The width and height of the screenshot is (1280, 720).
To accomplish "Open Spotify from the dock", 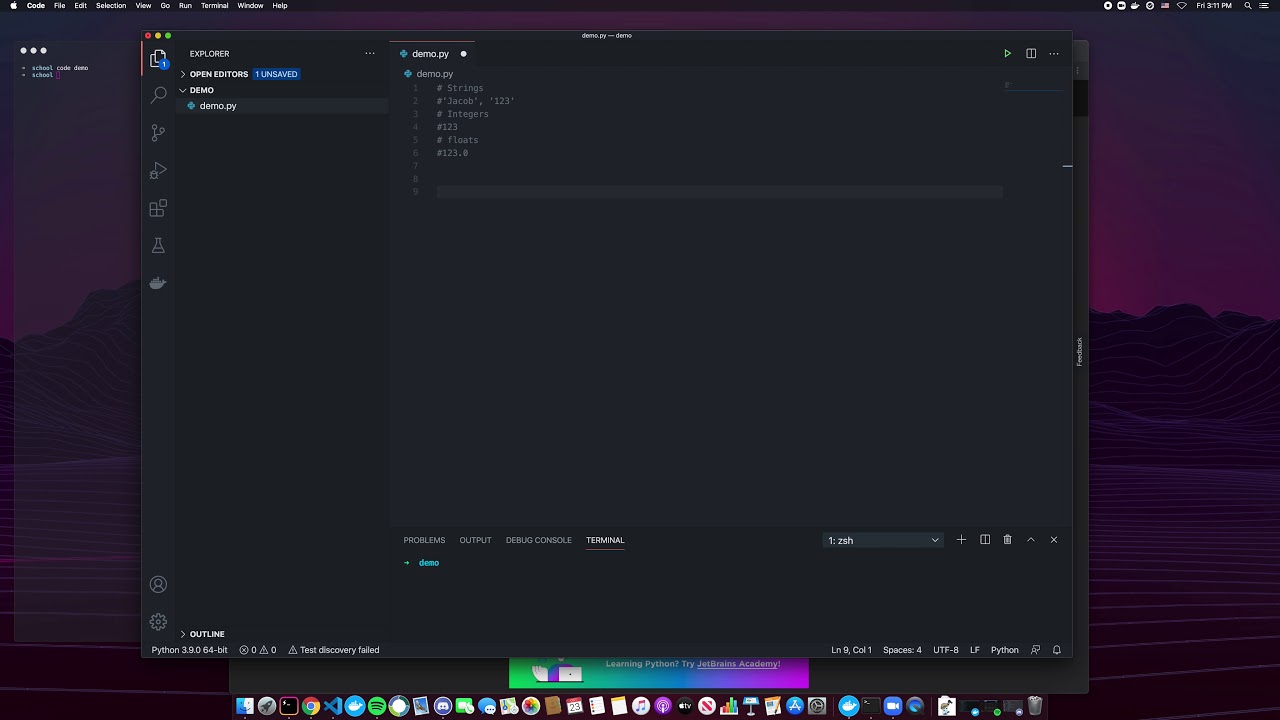I will [377, 706].
